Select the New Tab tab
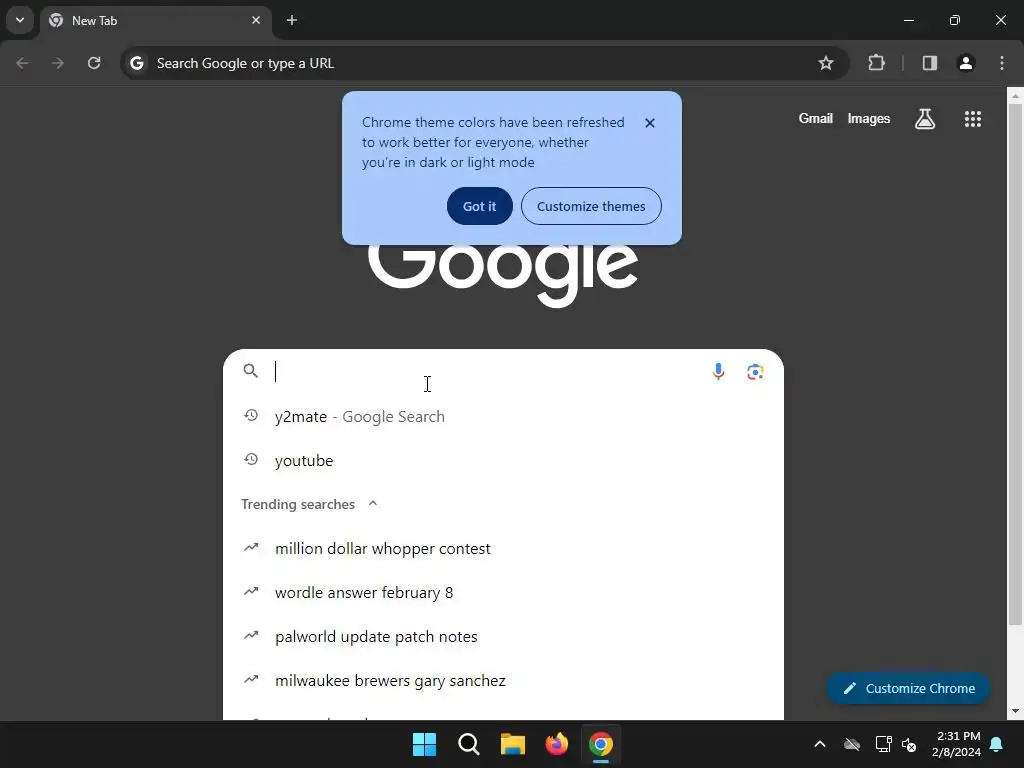Screen dimensions: 1024x768 coord(155,21)
